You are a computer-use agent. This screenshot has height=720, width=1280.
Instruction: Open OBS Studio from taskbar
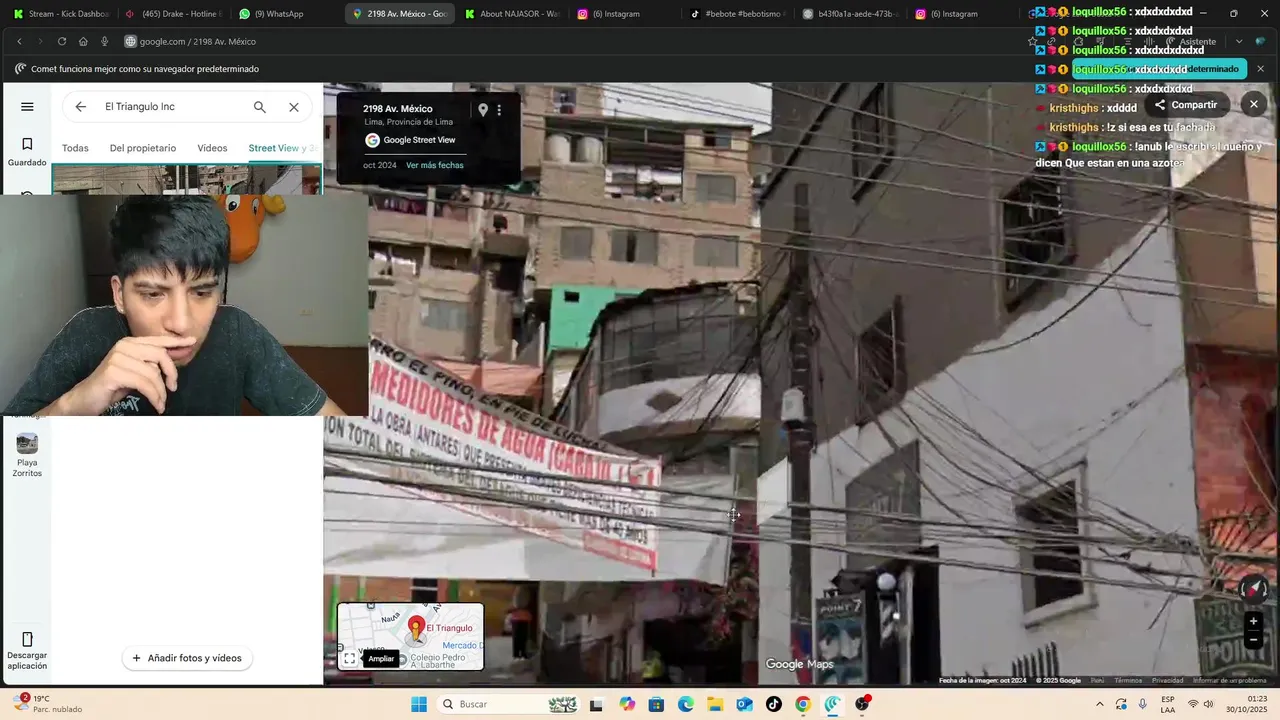click(x=862, y=704)
